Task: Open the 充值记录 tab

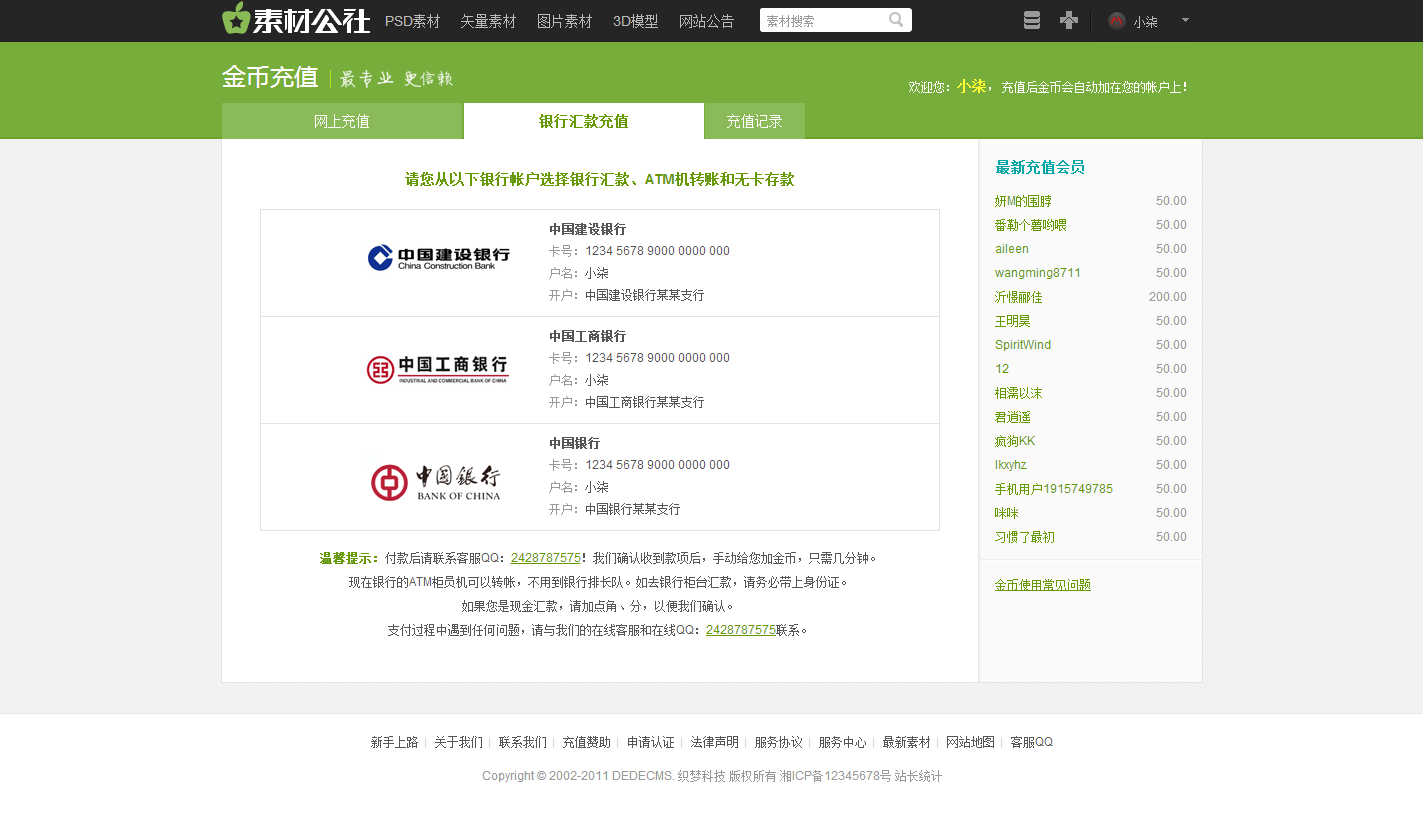Action: click(x=754, y=122)
